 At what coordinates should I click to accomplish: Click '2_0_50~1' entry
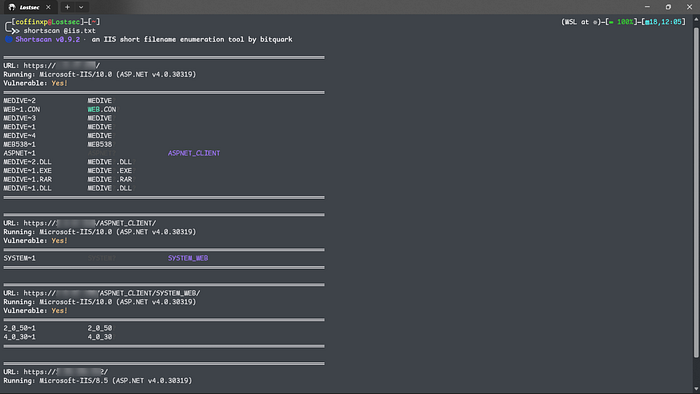pyautogui.click(x=20, y=328)
